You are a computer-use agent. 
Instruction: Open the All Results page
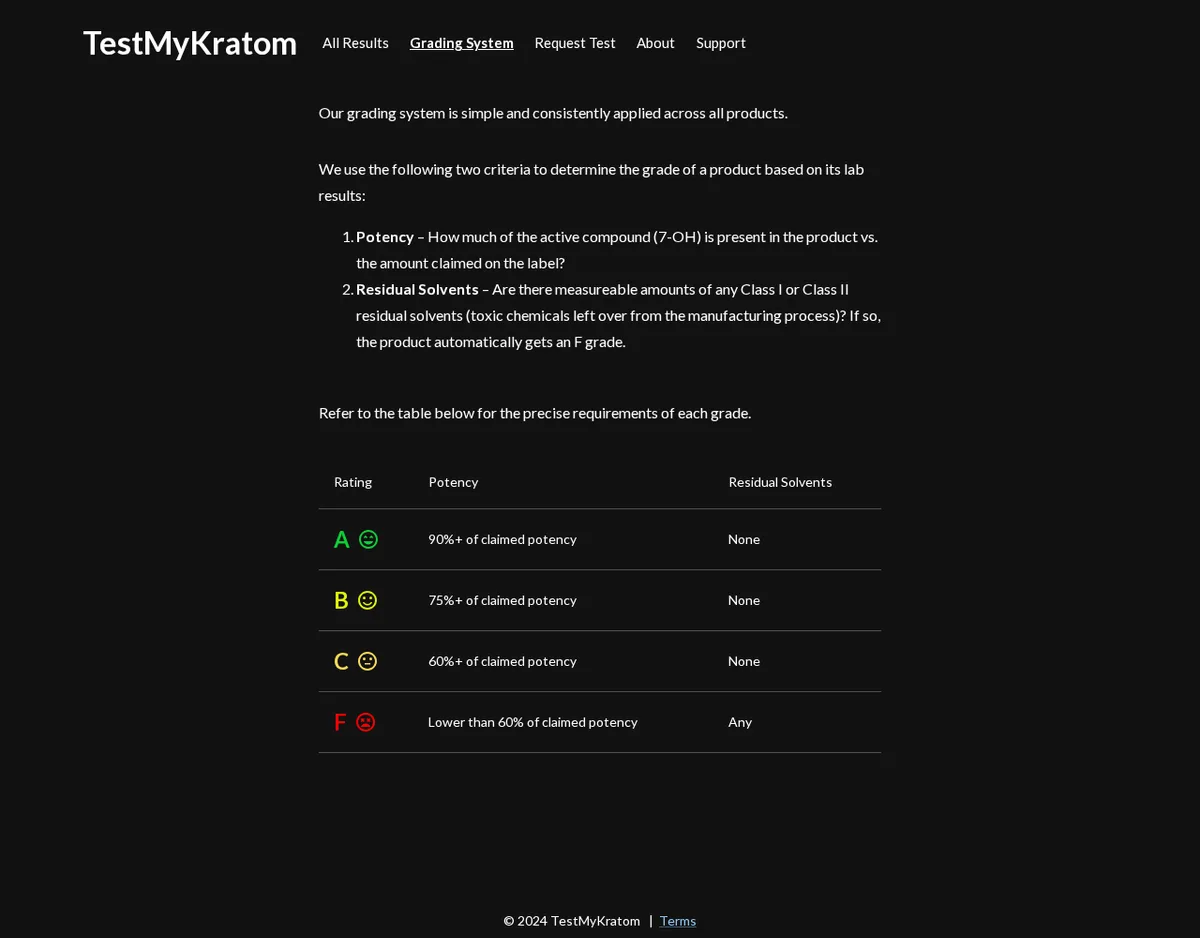coord(355,43)
